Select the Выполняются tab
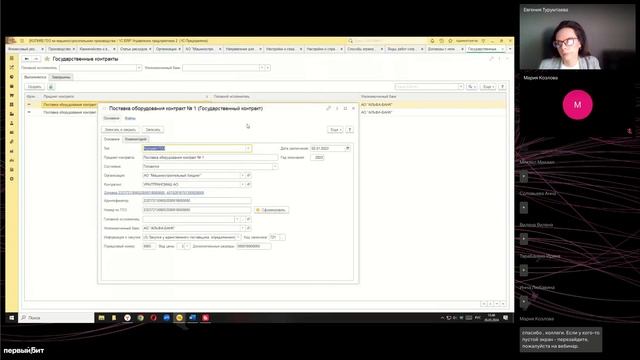 (35, 77)
